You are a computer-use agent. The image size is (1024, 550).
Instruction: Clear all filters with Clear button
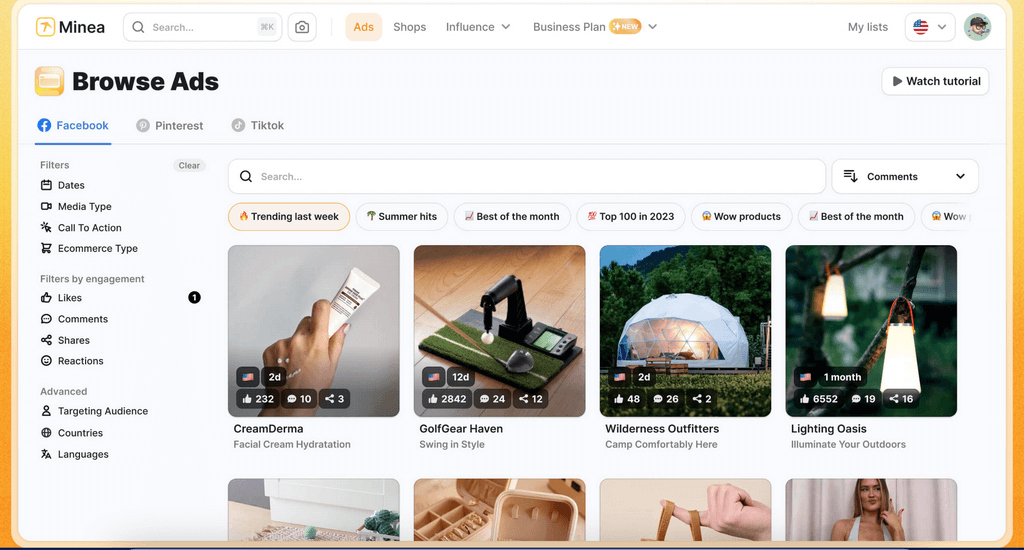pos(189,165)
